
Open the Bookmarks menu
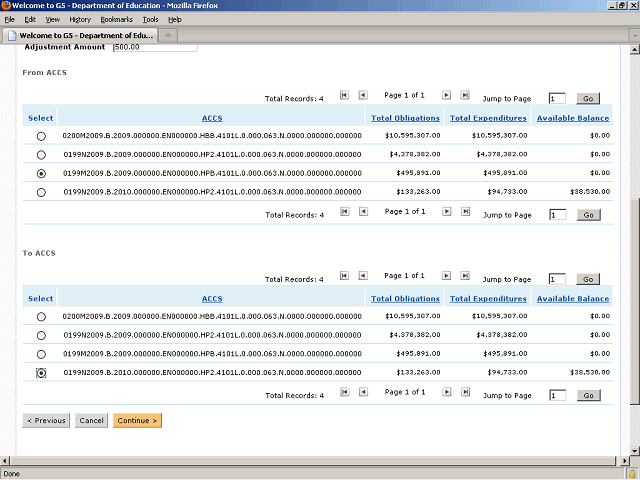click(116, 19)
